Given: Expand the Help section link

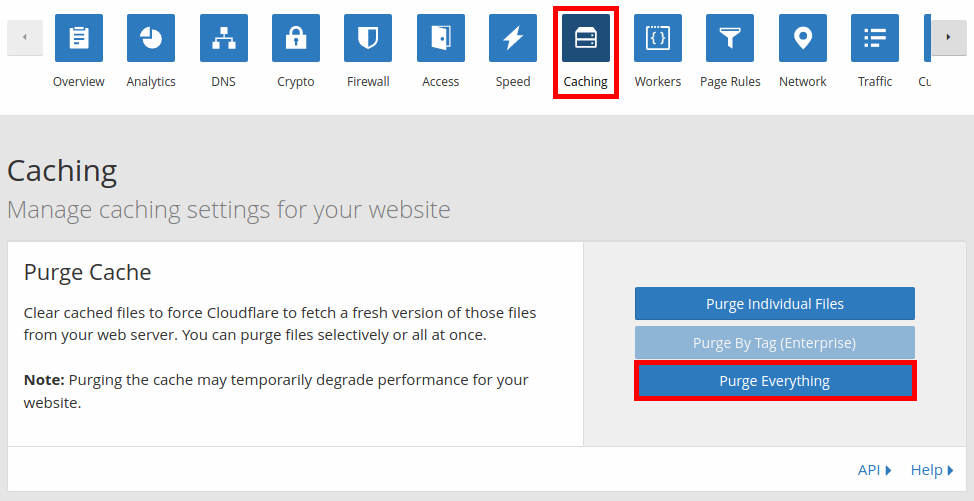Looking at the screenshot, I should click(x=932, y=470).
